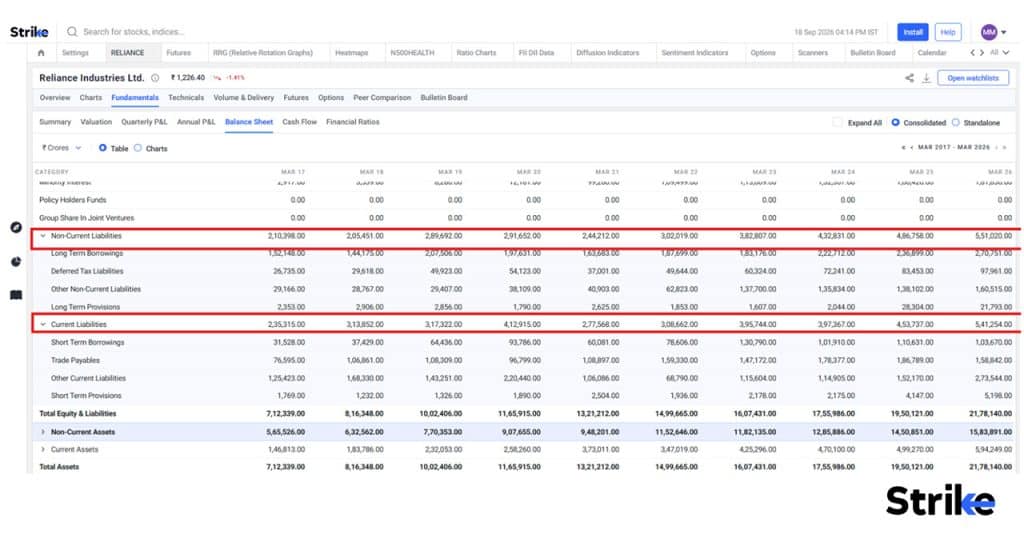Click the Group Share In Joint Ventures label
The height and width of the screenshot is (542, 1024).
[x=86, y=218]
